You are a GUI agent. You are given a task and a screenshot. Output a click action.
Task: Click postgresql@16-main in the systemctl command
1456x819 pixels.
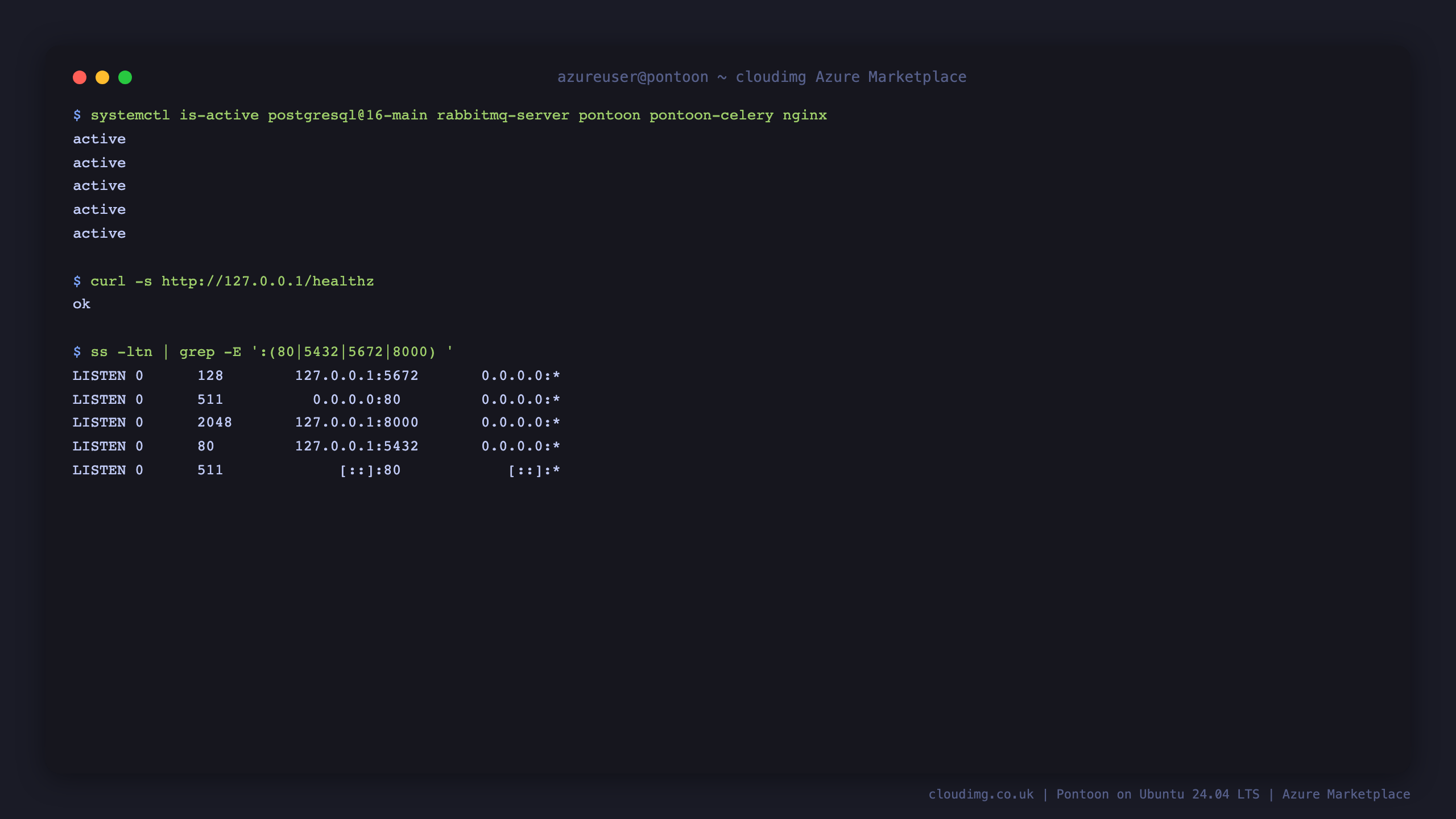[348, 115]
